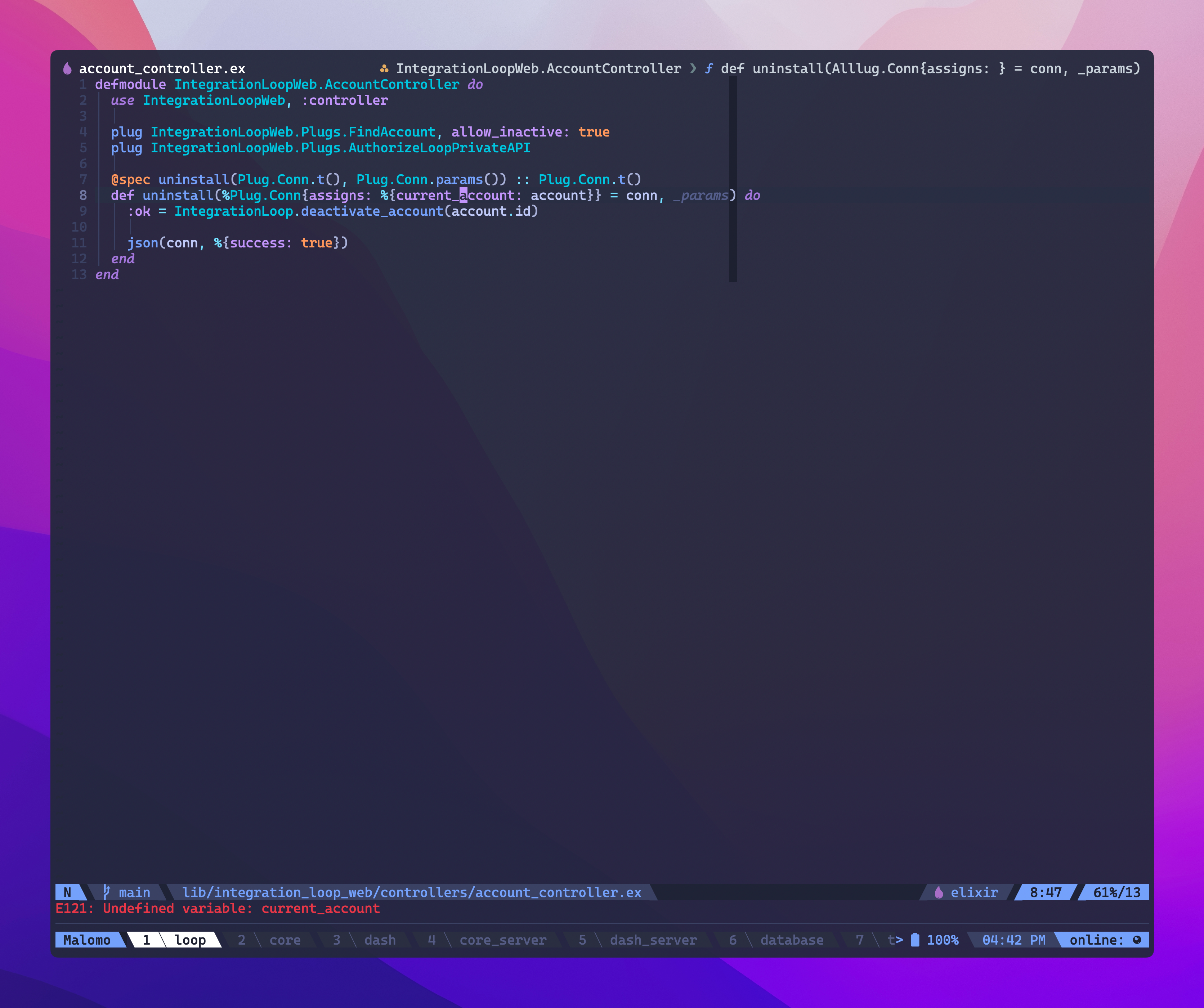
Task: Click the function symbol icon before def uninstall breadcrumb
Action: (x=709, y=68)
